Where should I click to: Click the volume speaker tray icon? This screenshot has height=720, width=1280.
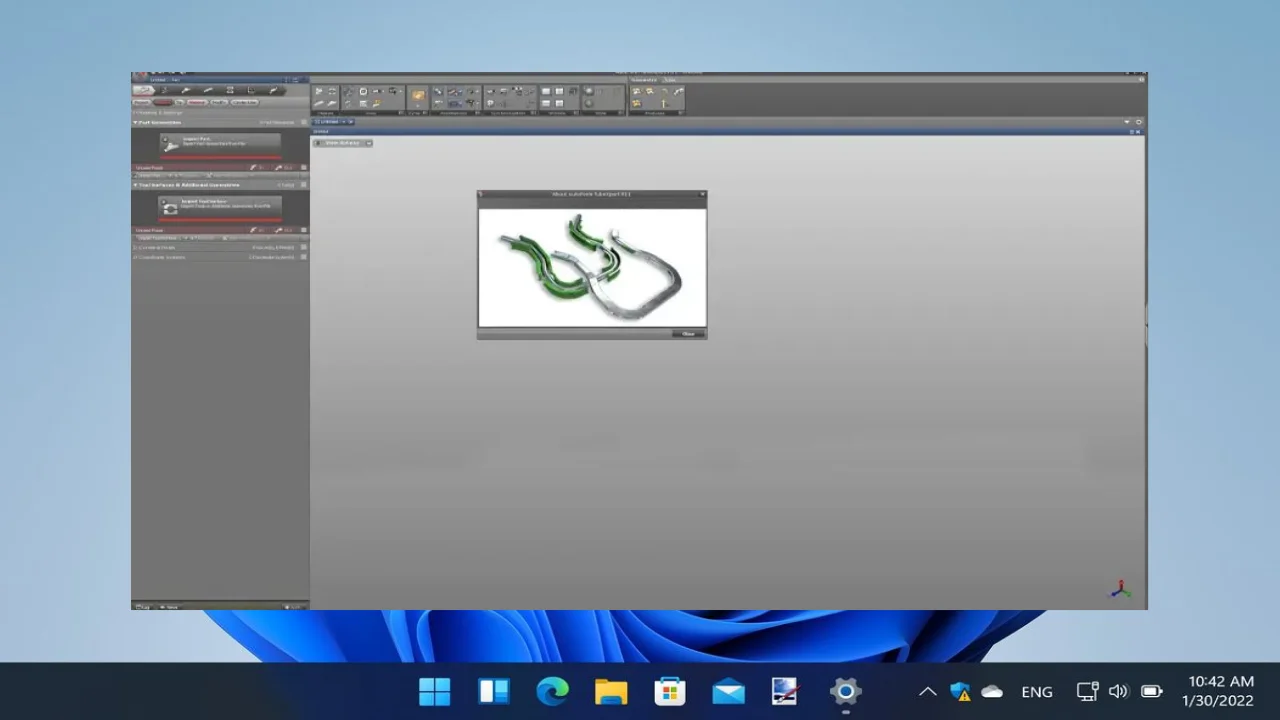tap(1118, 691)
